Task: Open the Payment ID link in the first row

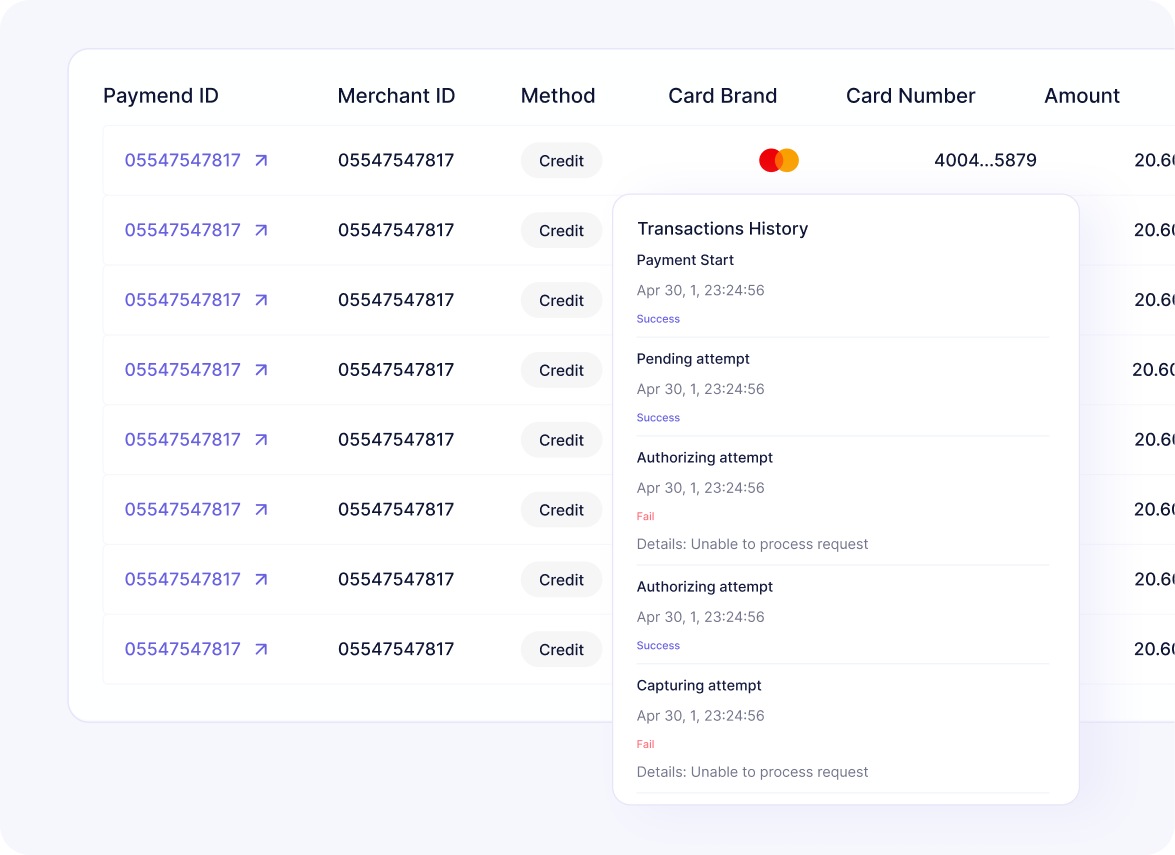Action: [x=182, y=160]
